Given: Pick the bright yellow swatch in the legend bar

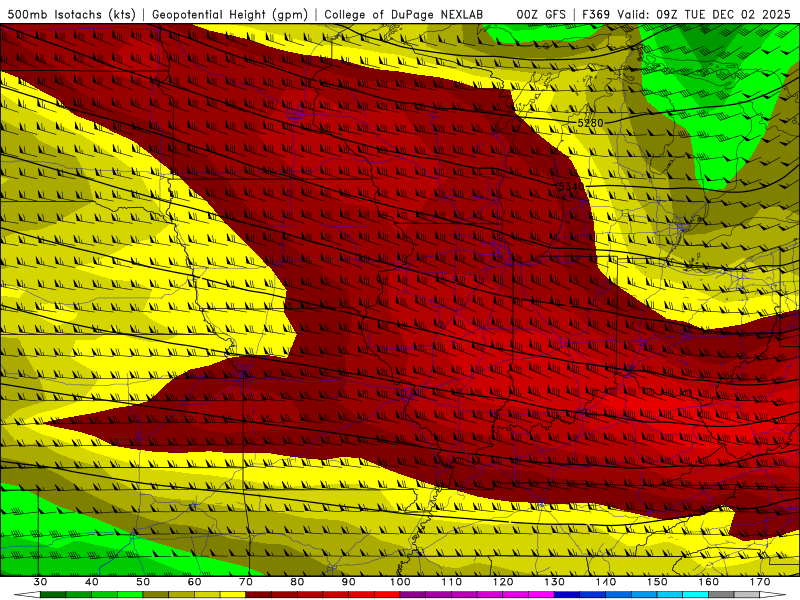Looking at the screenshot, I should click(x=233, y=595).
